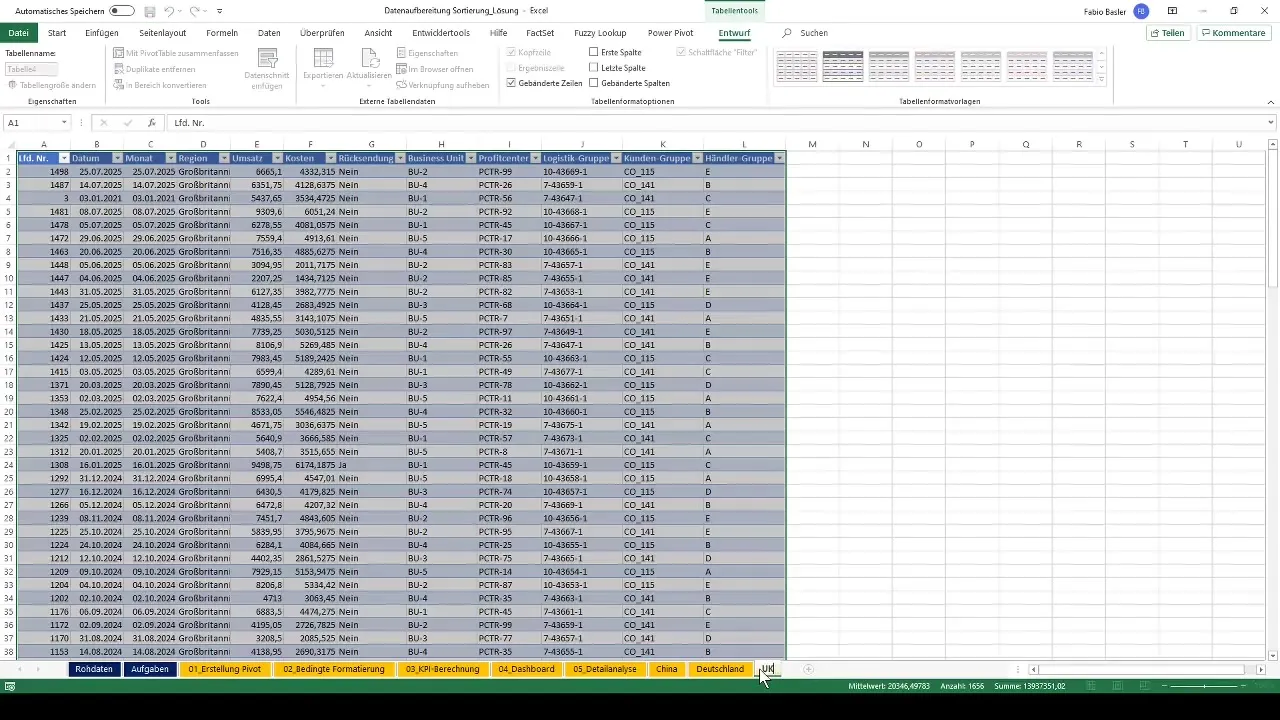Open the Region column filter dropdown
This screenshot has height=720, width=1280.
pos(223,158)
